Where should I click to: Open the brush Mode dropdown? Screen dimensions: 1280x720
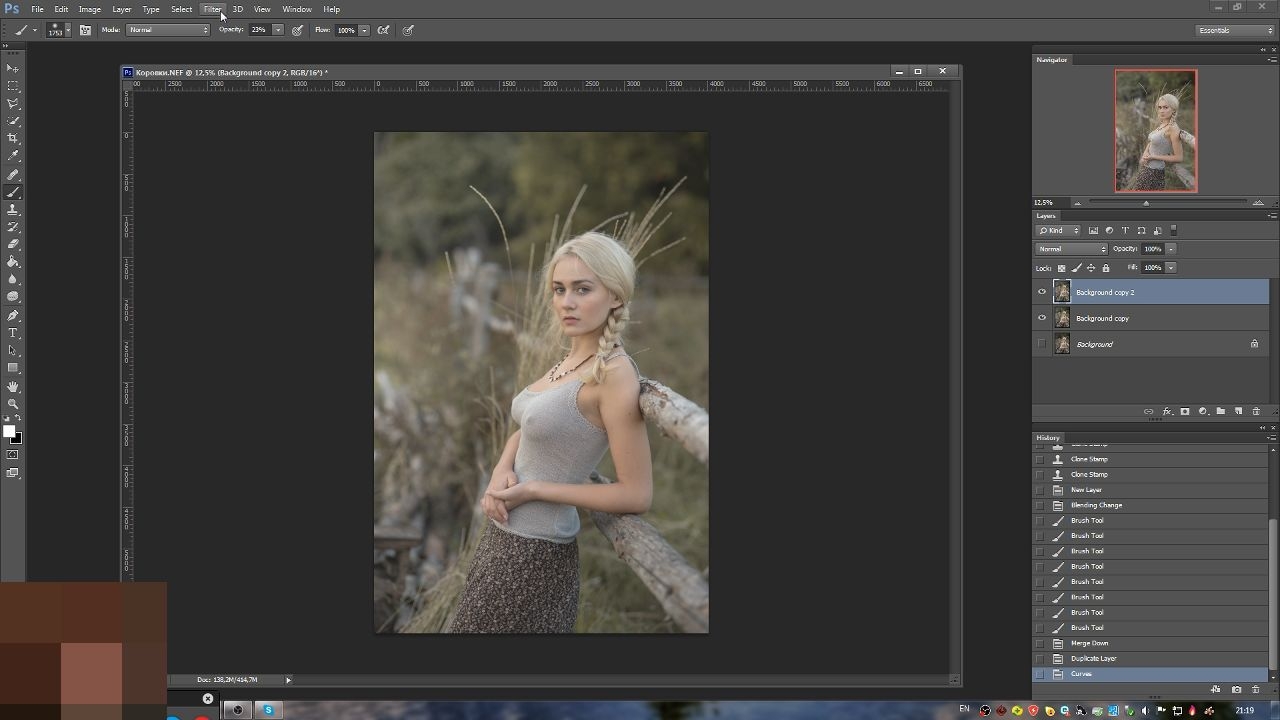click(167, 30)
